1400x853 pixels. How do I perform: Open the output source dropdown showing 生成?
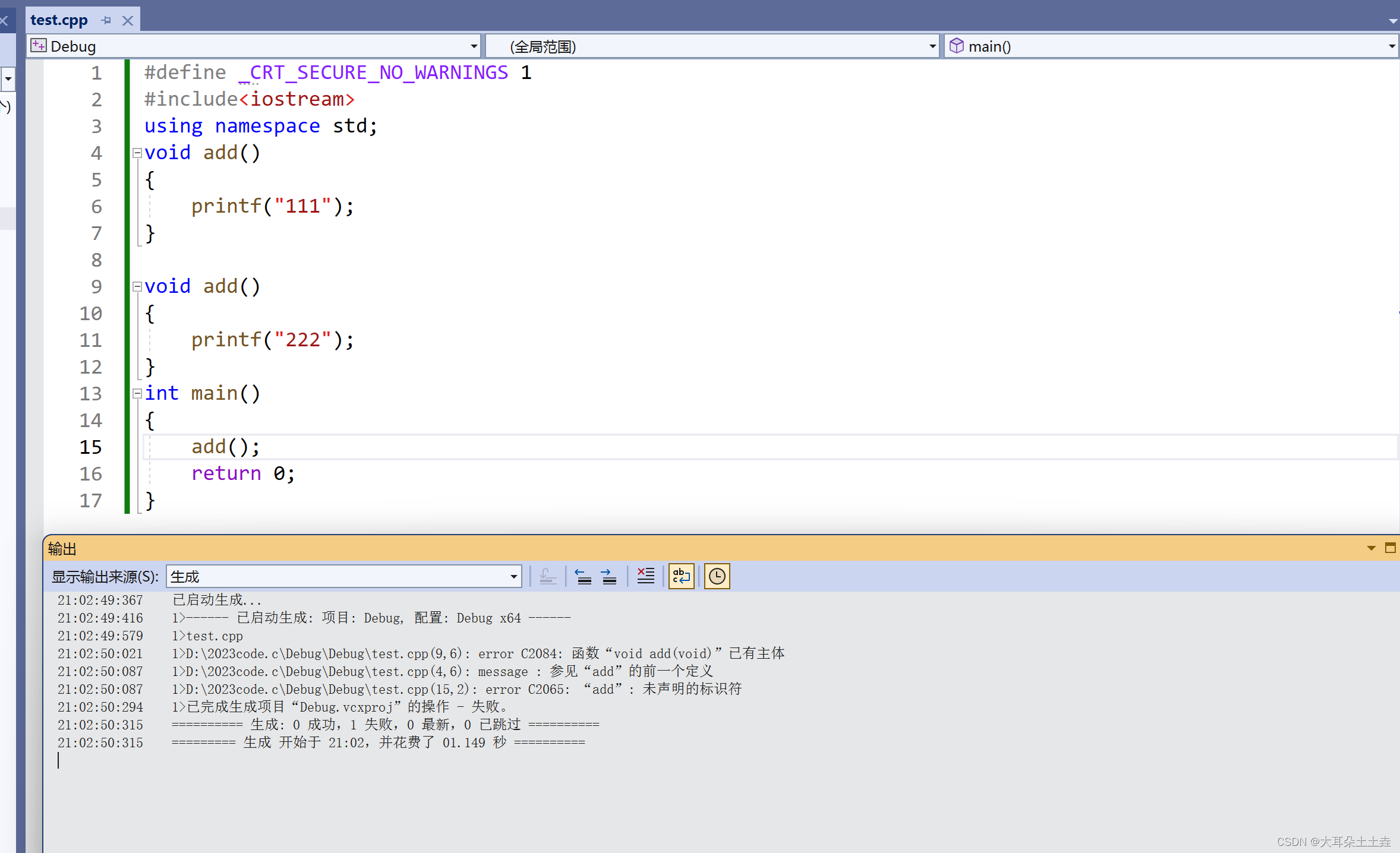click(344, 576)
